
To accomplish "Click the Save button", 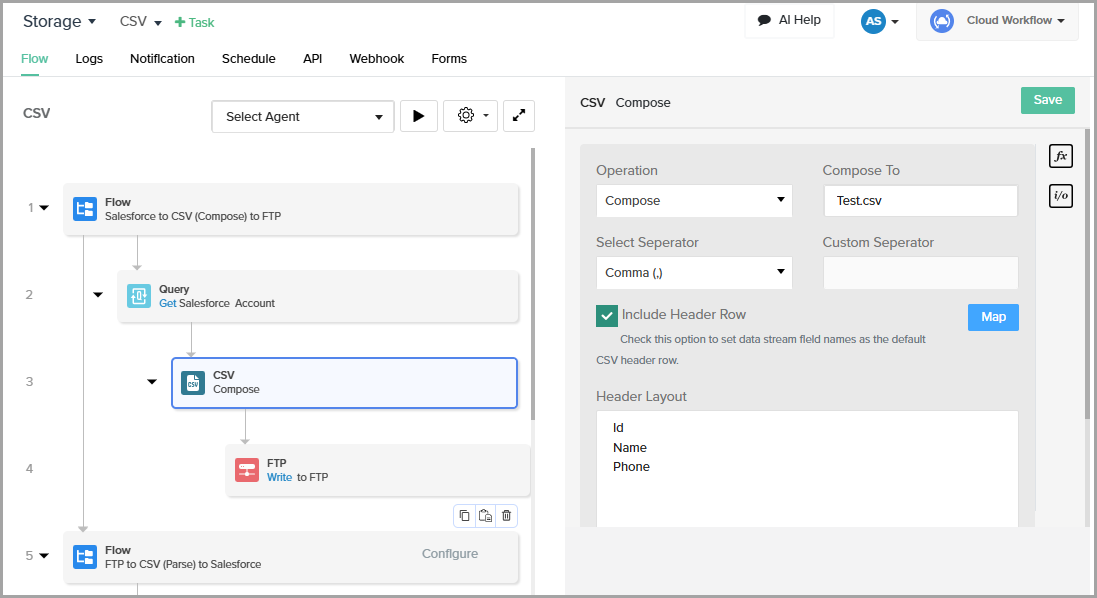I will coord(1047,100).
